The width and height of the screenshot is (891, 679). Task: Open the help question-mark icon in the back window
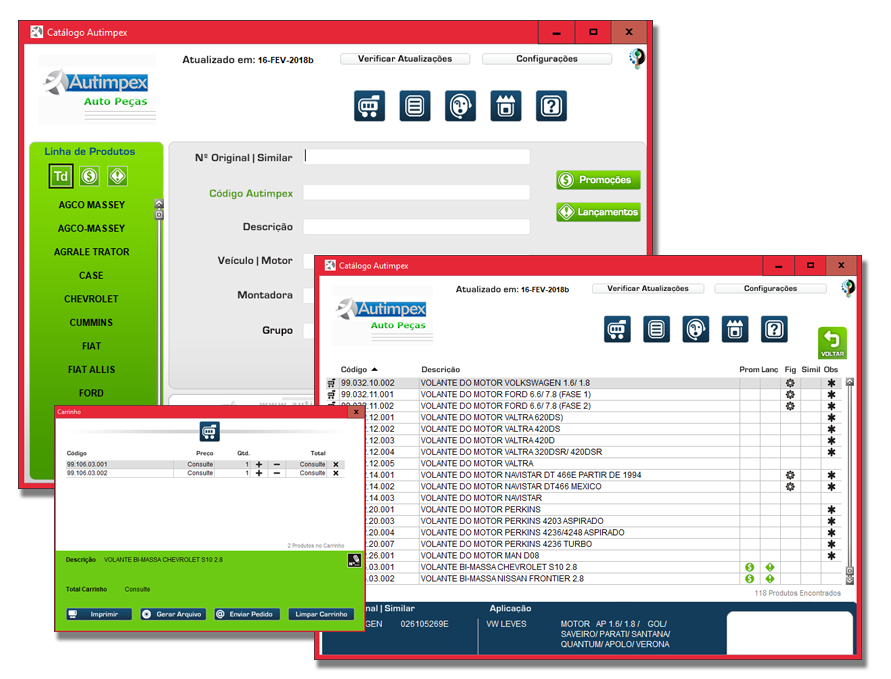[551, 106]
